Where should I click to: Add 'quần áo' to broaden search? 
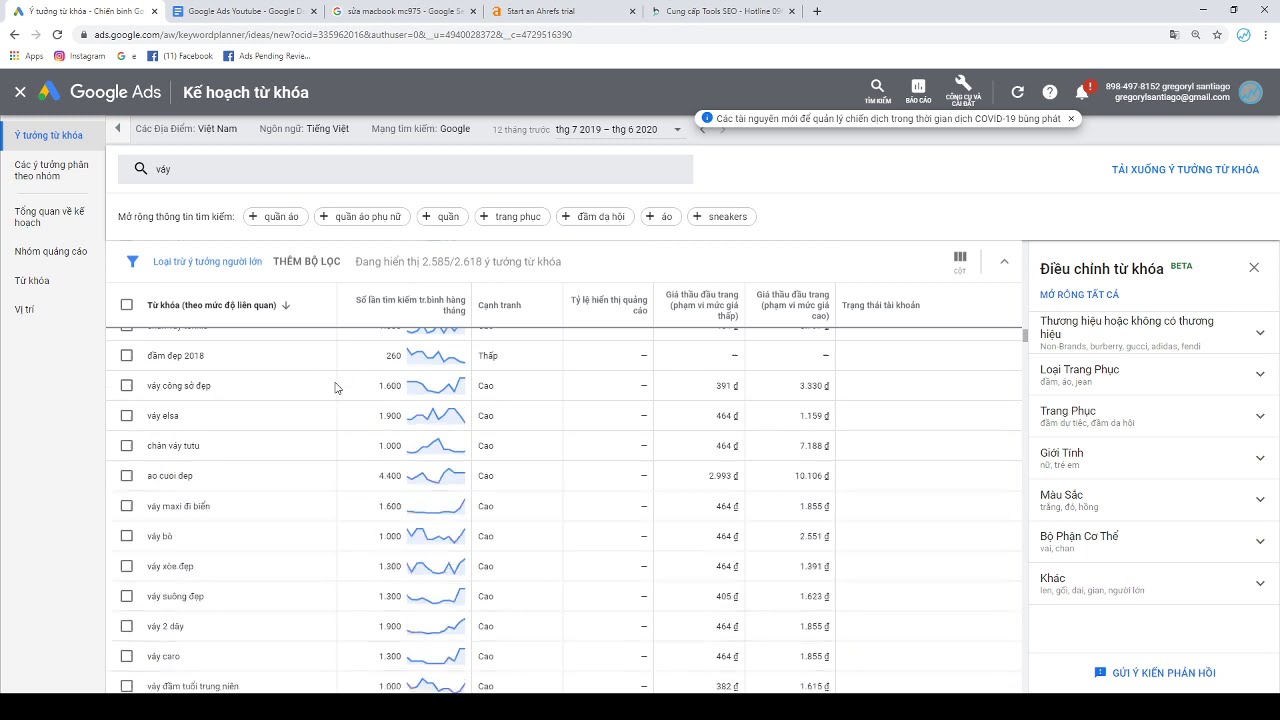click(274, 216)
